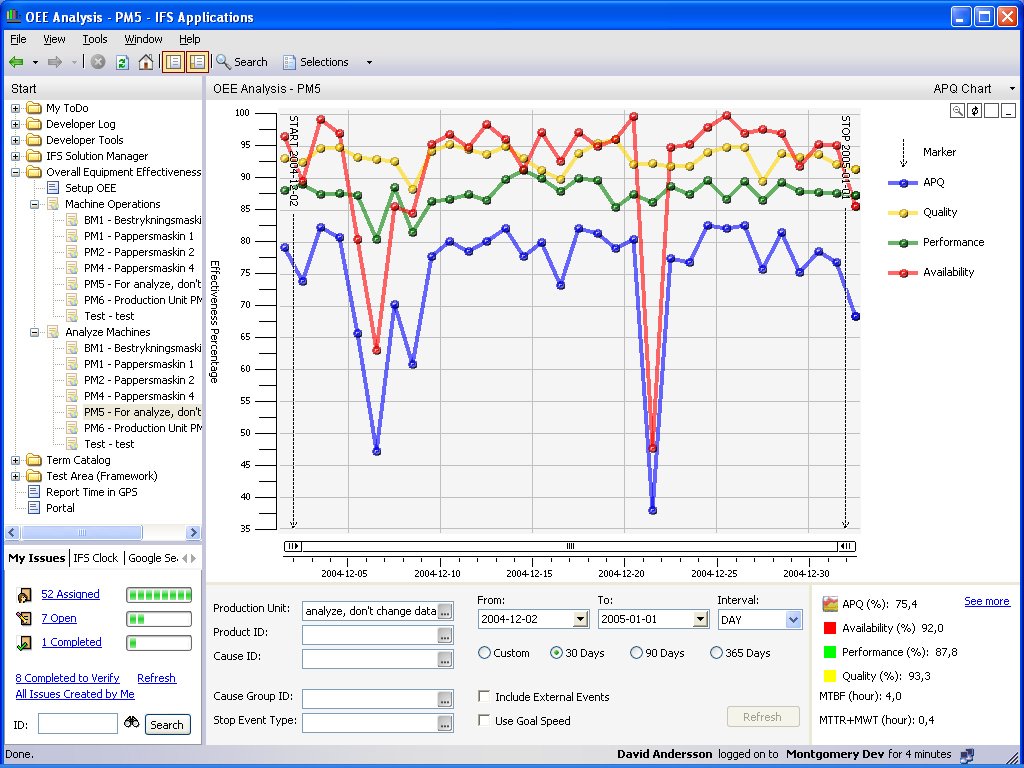
Task: Click the chart underscore minimize icon
Action: pos(1009,110)
